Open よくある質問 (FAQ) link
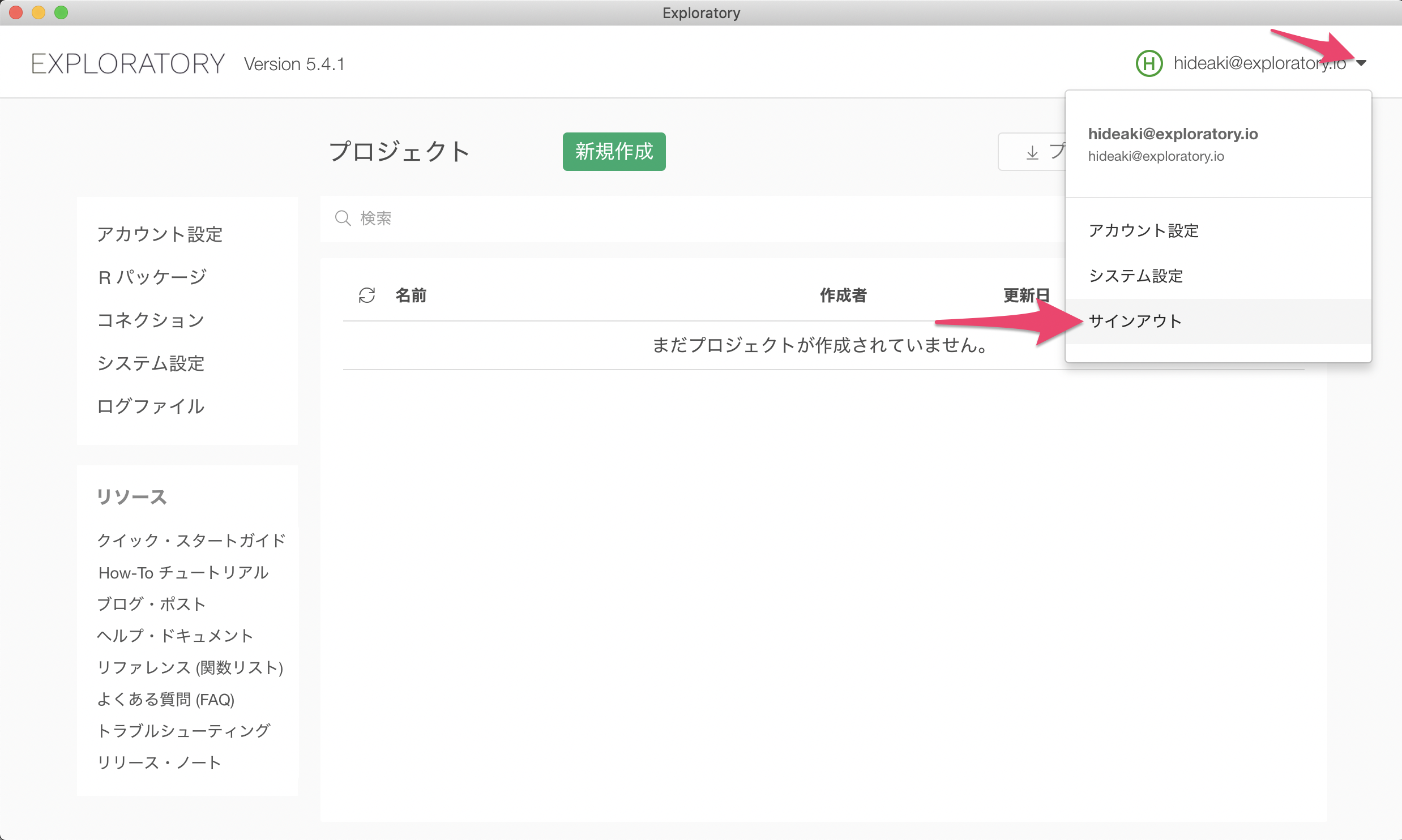The height and width of the screenshot is (840, 1402). (x=166, y=699)
